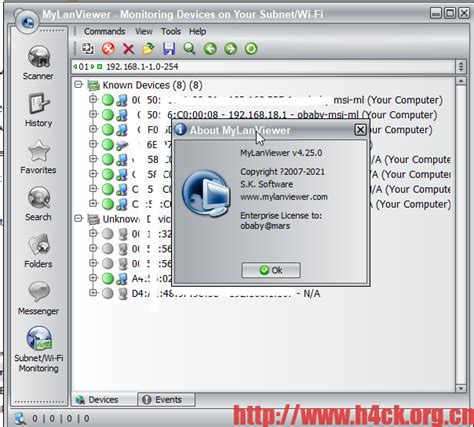Select the Known Devices (8) (8) node
Viewport: 474px width, 427px height.
click(152, 85)
